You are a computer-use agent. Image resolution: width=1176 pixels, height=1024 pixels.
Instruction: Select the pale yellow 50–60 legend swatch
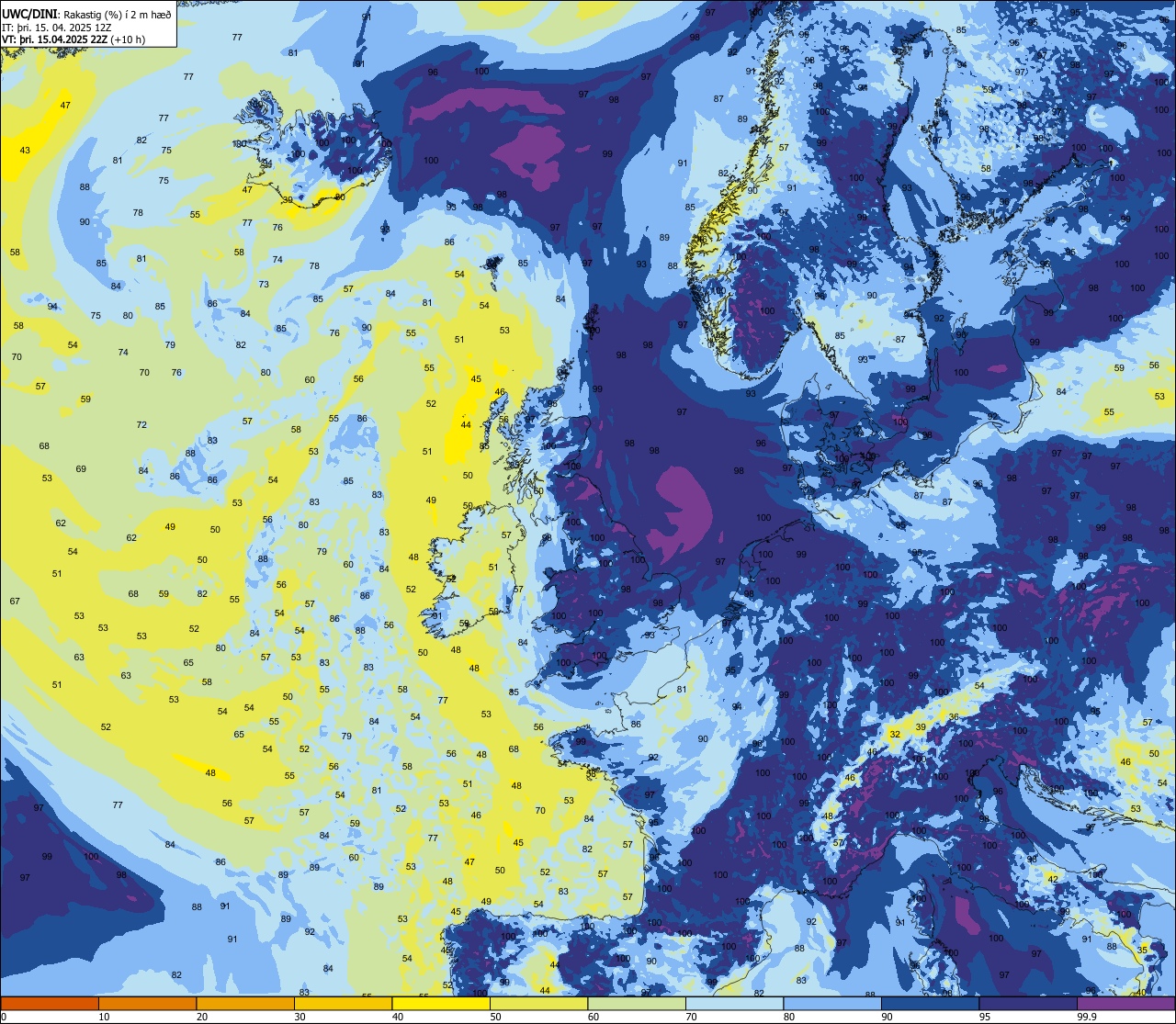pyautogui.click(x=538, y=1003)
